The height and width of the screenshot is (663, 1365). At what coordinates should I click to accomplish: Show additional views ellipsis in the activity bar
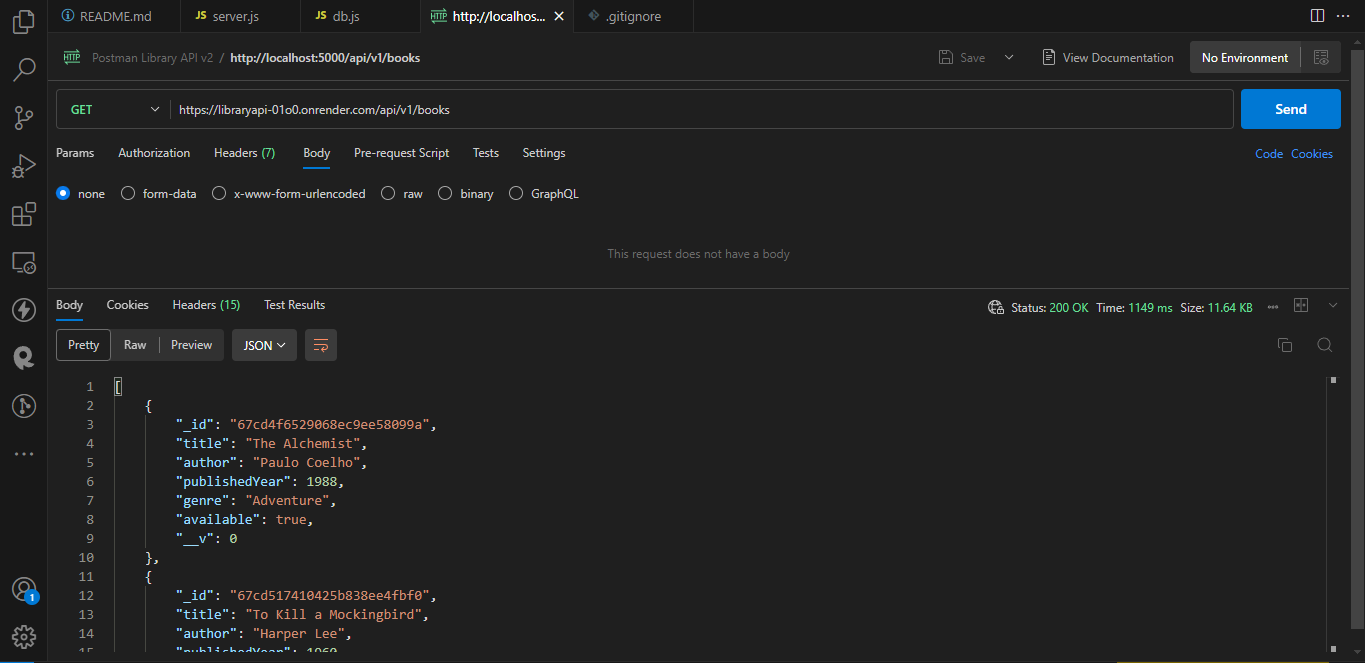[x=24, y=454]
